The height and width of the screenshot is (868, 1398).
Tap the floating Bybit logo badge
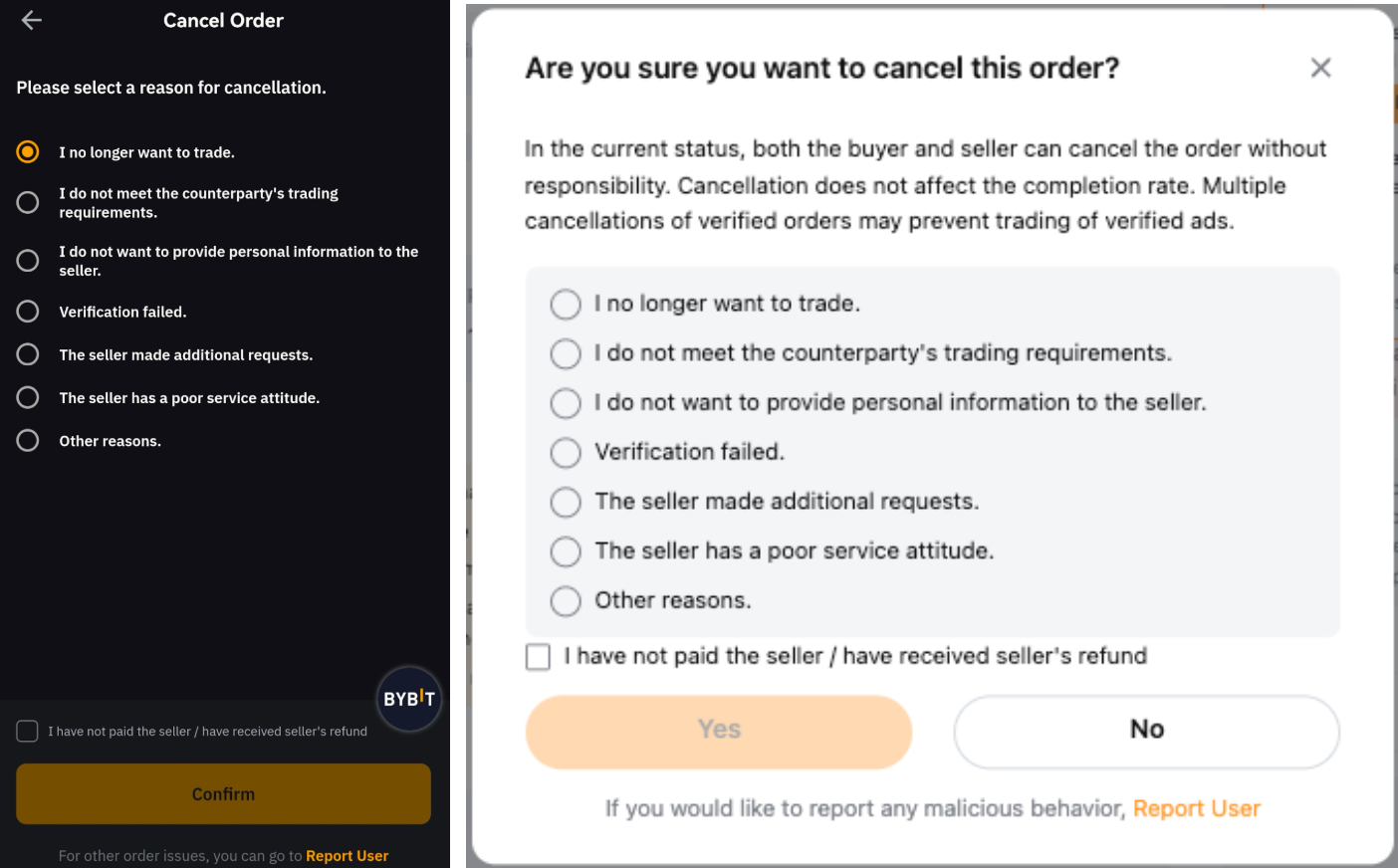(408, 699)
